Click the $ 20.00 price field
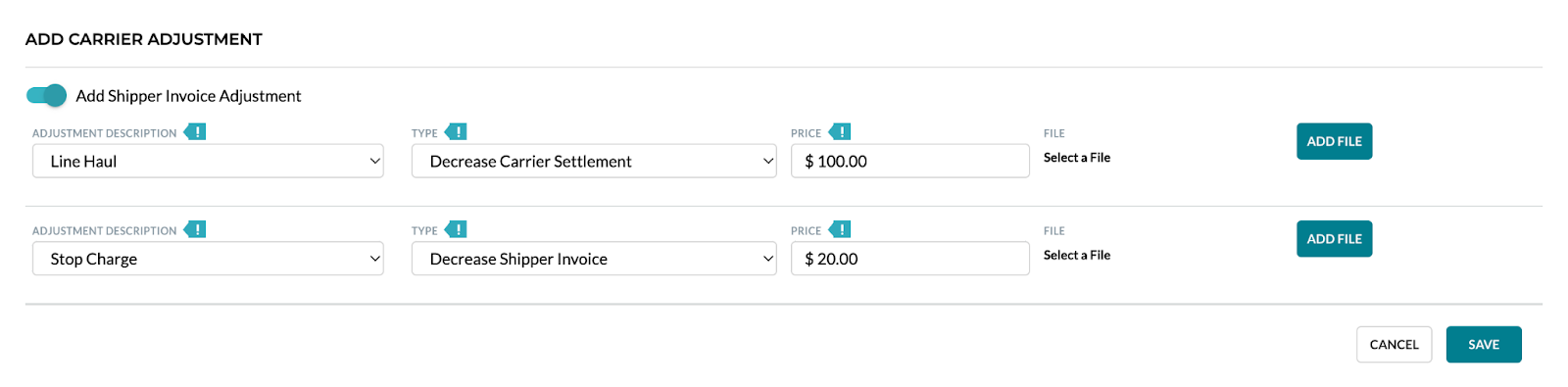The image size is (1568, 387). pos(910,259)
